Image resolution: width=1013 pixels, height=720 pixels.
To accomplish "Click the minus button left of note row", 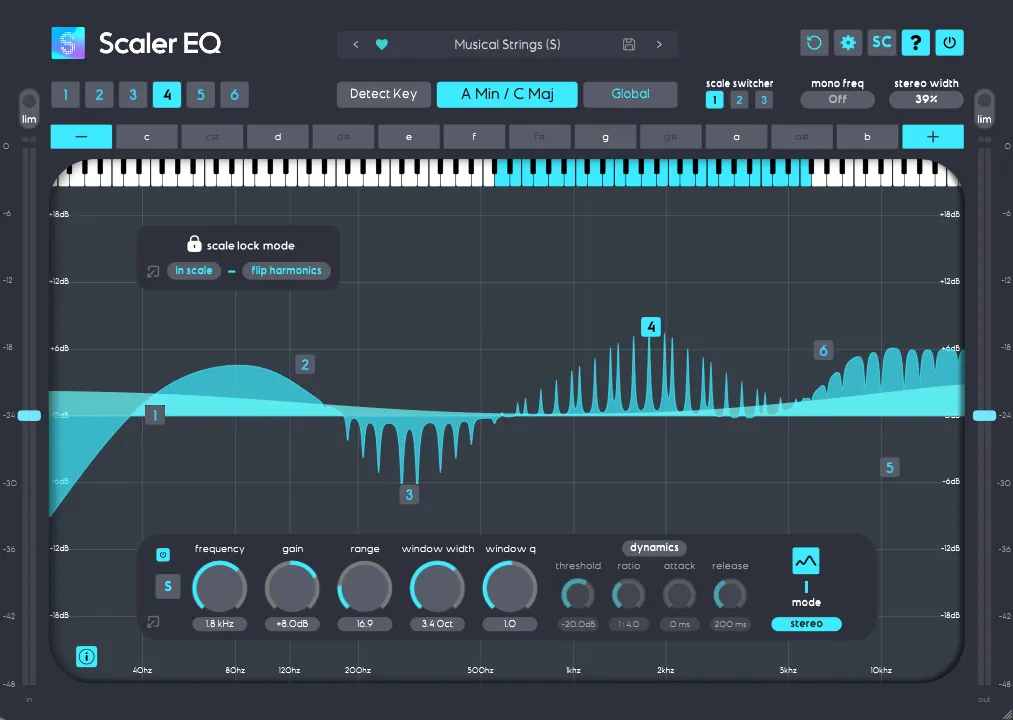I will click(x=81, y=137).
